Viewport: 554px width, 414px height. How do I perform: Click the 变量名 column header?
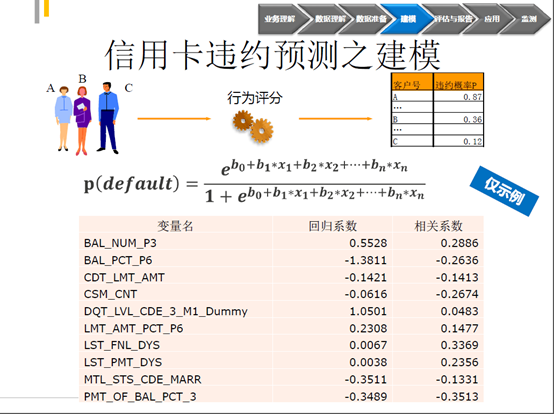(x=176, y=225)
